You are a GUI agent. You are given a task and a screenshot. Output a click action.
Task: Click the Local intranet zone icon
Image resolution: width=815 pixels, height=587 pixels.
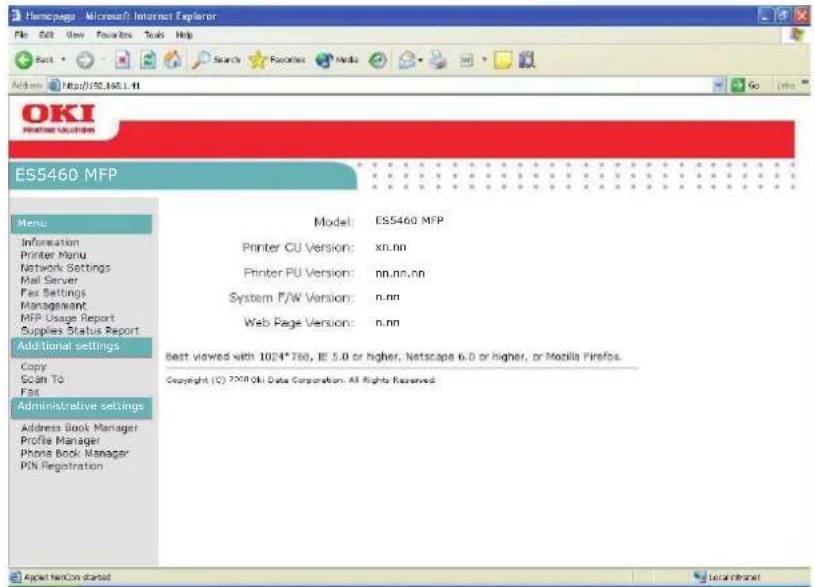point(700,577)
